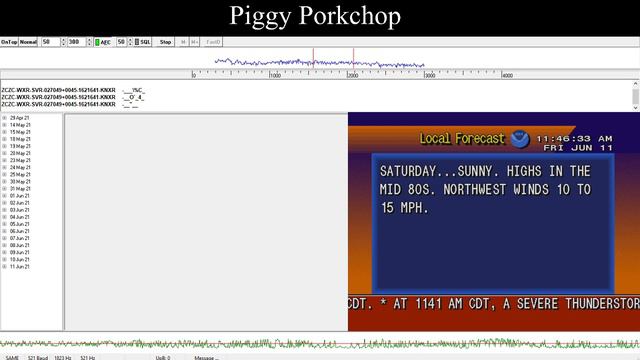Click the input field showing 300
The height and width of the screenshot is (360, 640).
click(x=77, y=42)
